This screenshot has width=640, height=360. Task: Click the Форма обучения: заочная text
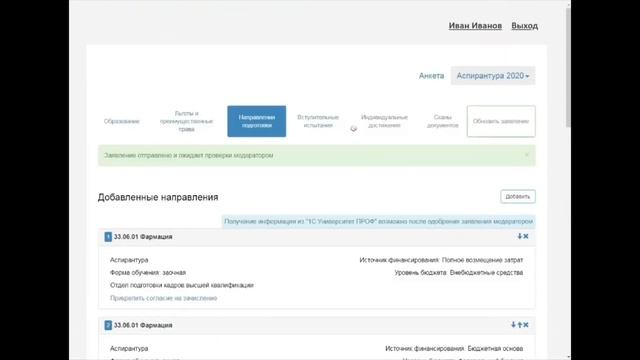coord(148,273)
